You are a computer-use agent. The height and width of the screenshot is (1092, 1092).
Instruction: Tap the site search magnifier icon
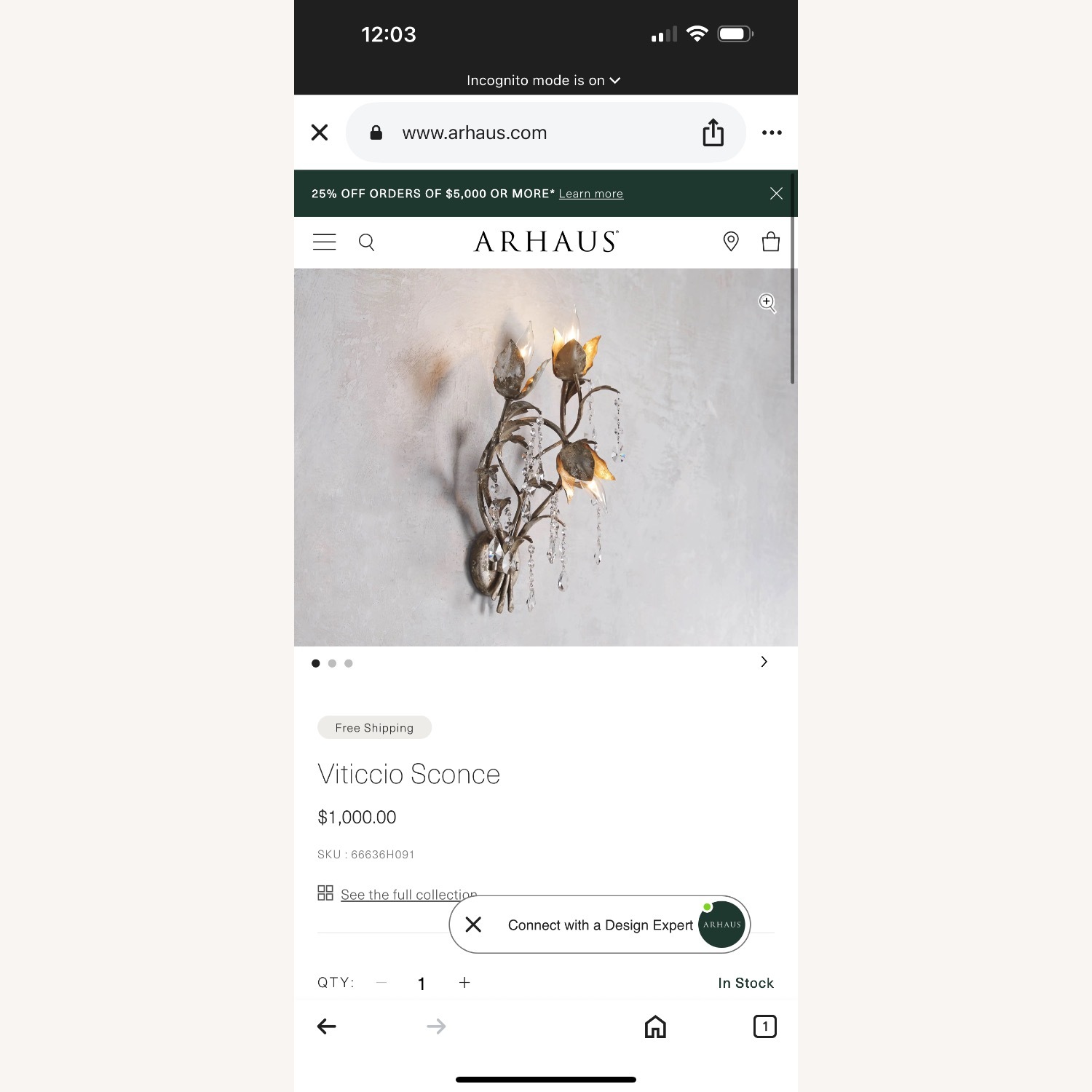point(367,242)
